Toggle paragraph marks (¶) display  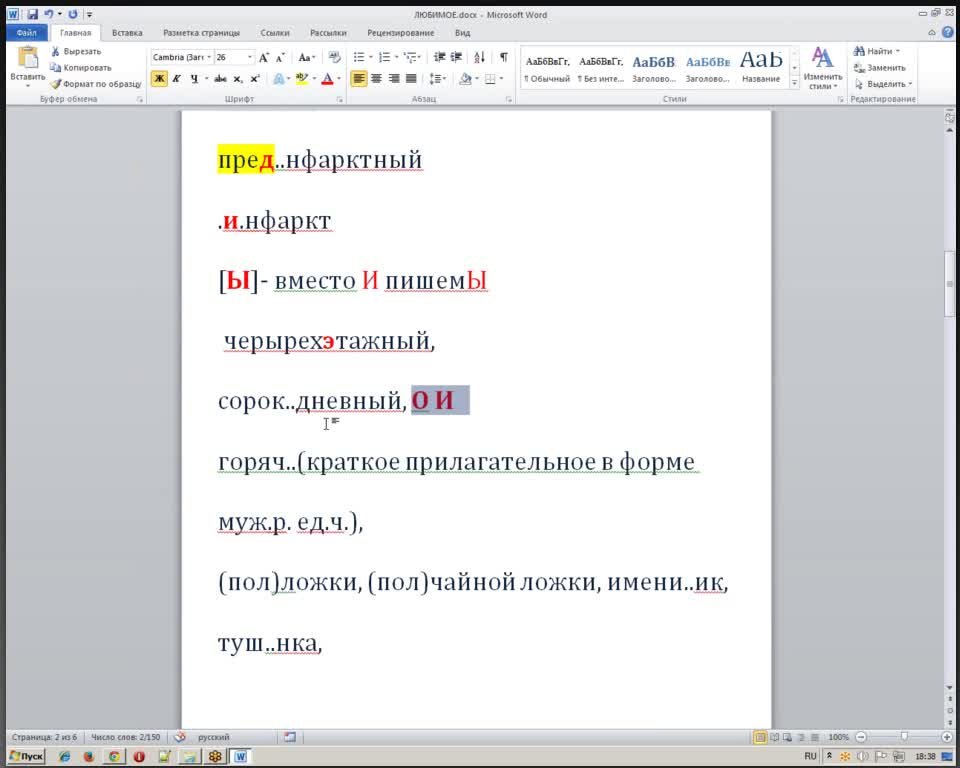tap(503, 58)
